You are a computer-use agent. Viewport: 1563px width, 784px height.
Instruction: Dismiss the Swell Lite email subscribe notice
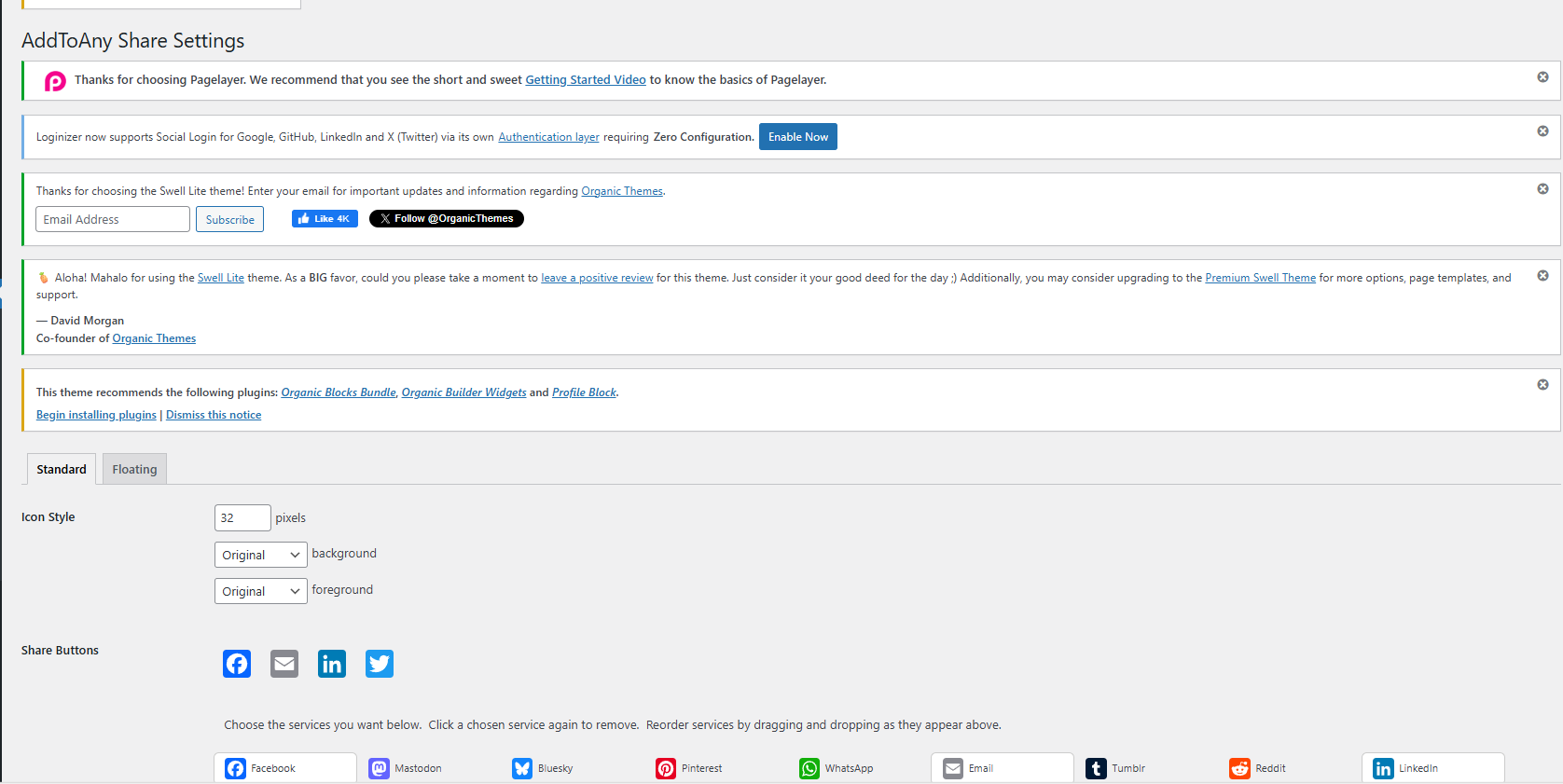point(1542,189)
